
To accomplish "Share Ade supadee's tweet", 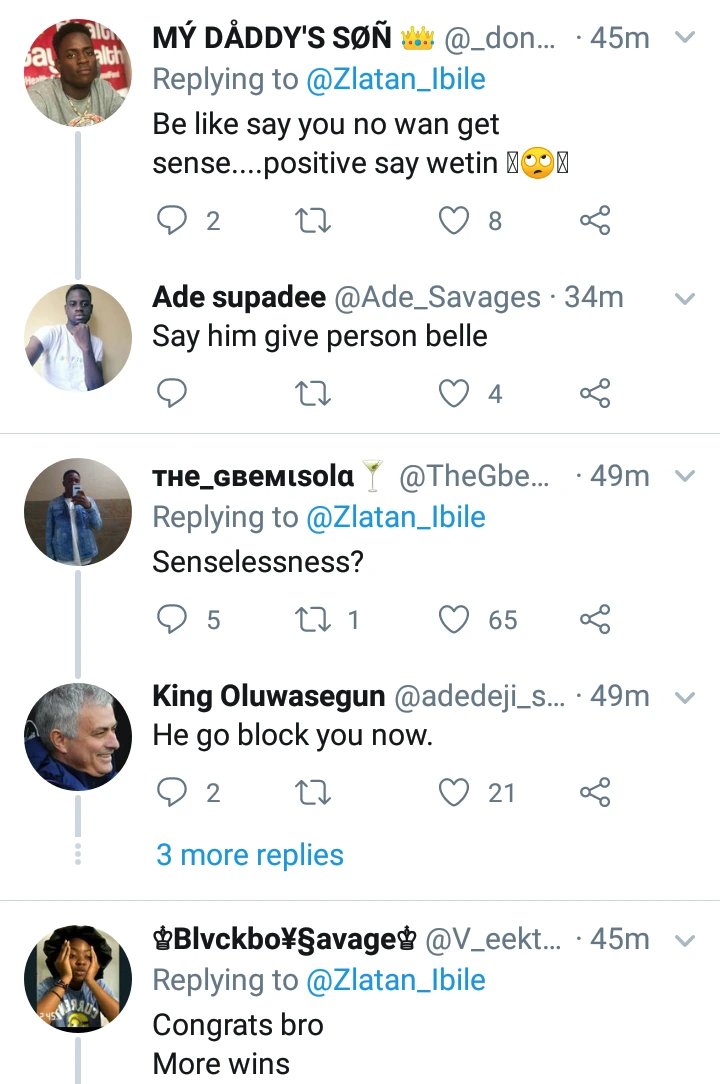I will coord(595,394).
